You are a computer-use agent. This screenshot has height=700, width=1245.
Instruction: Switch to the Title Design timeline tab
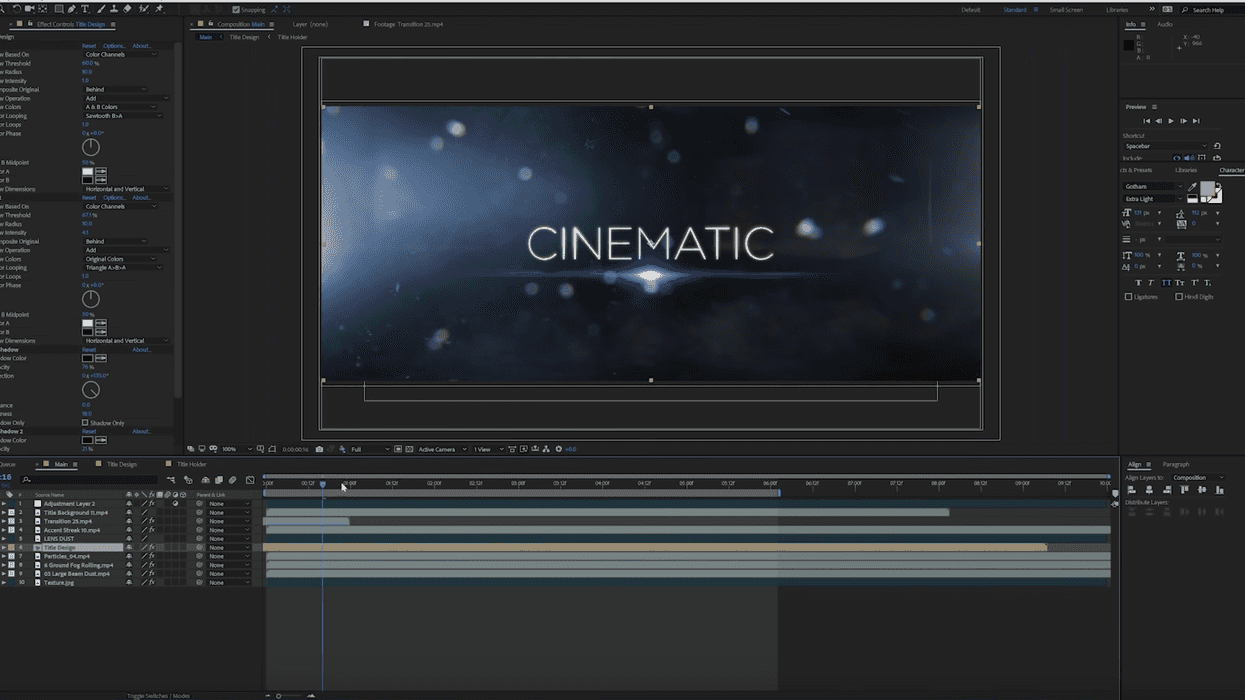click(122, 464)
